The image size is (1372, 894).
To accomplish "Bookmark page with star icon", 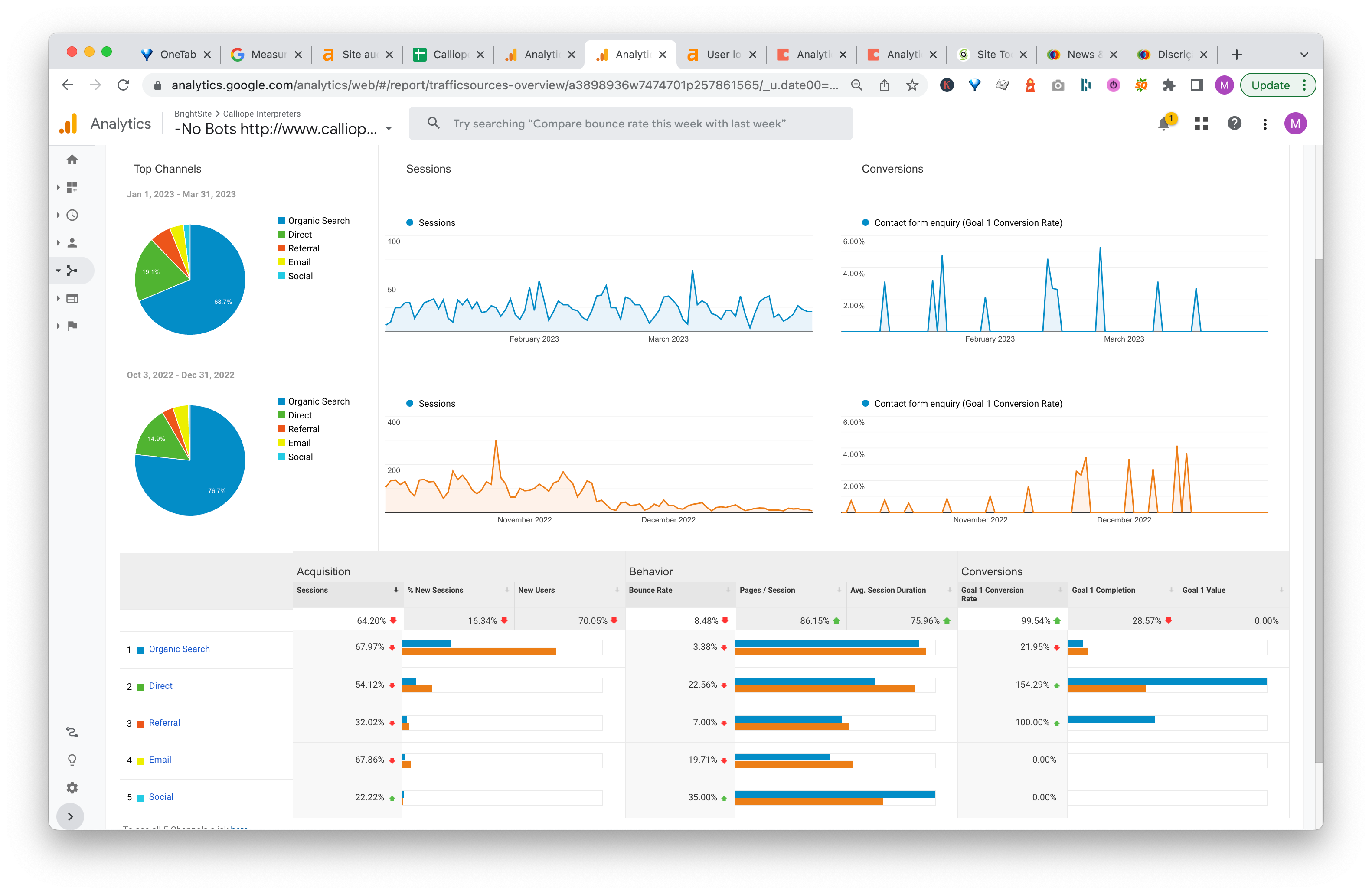I will 912,85.
